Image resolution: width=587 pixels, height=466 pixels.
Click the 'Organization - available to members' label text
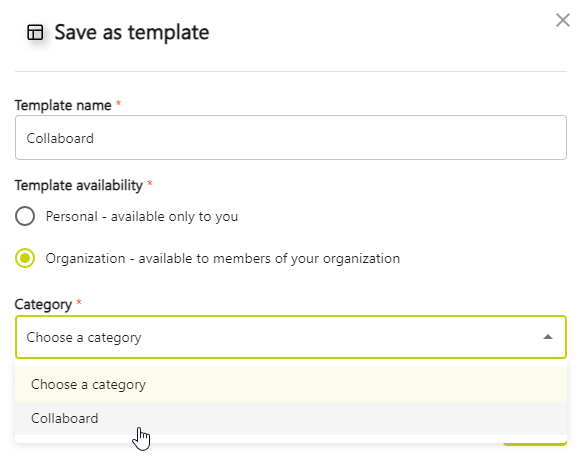coord(223,259)
